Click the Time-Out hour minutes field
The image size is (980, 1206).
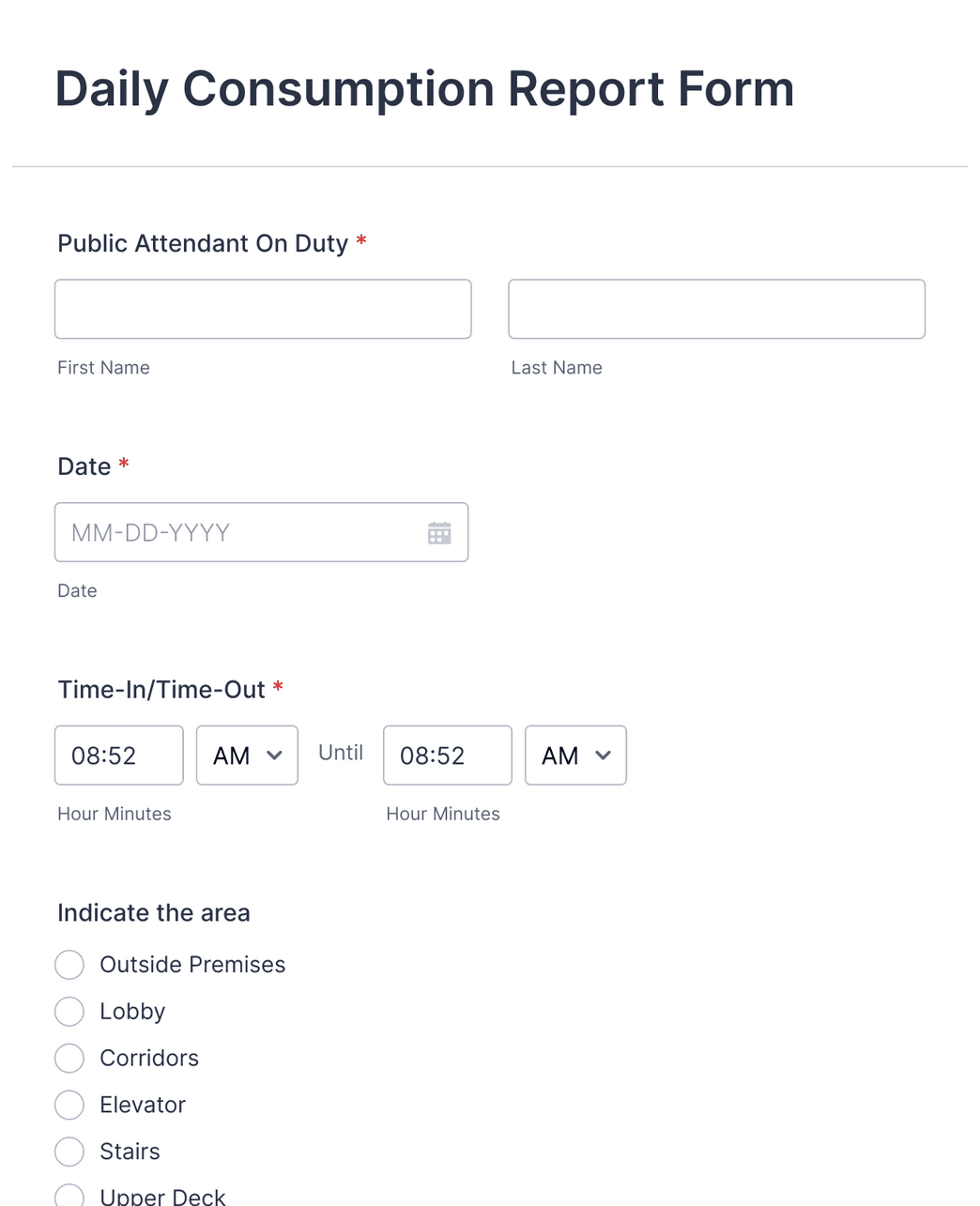(447, 755)
